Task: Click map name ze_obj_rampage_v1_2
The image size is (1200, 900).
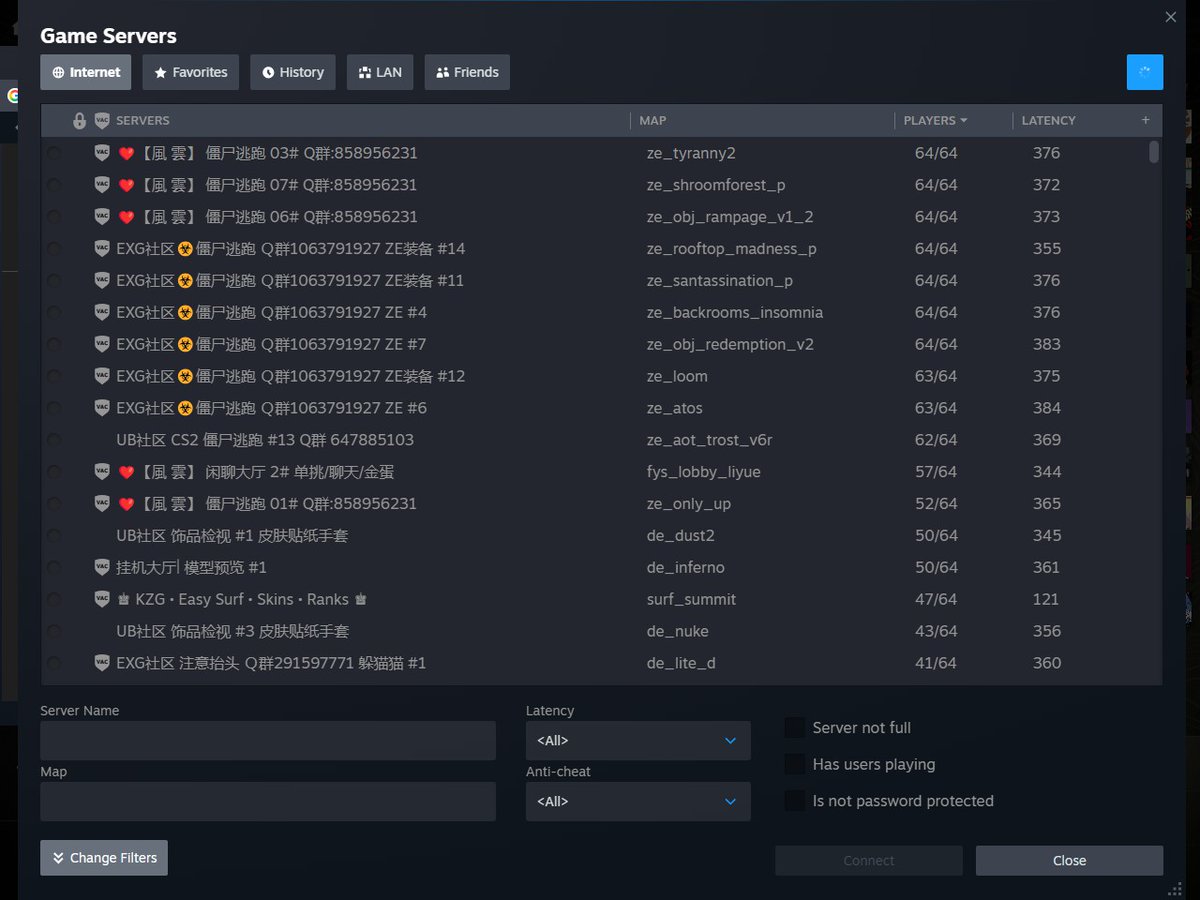Action: pyautogui.click(x=730, y=217)
